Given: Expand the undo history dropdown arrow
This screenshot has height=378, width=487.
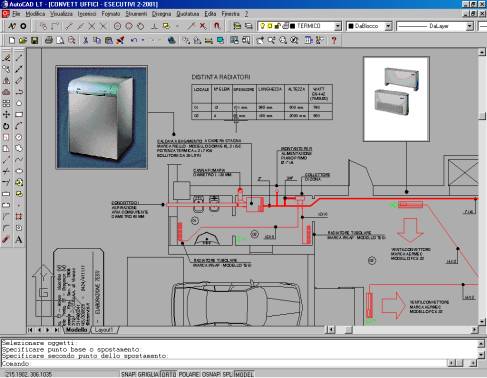Looking at the screenshot, I should 143,40.
